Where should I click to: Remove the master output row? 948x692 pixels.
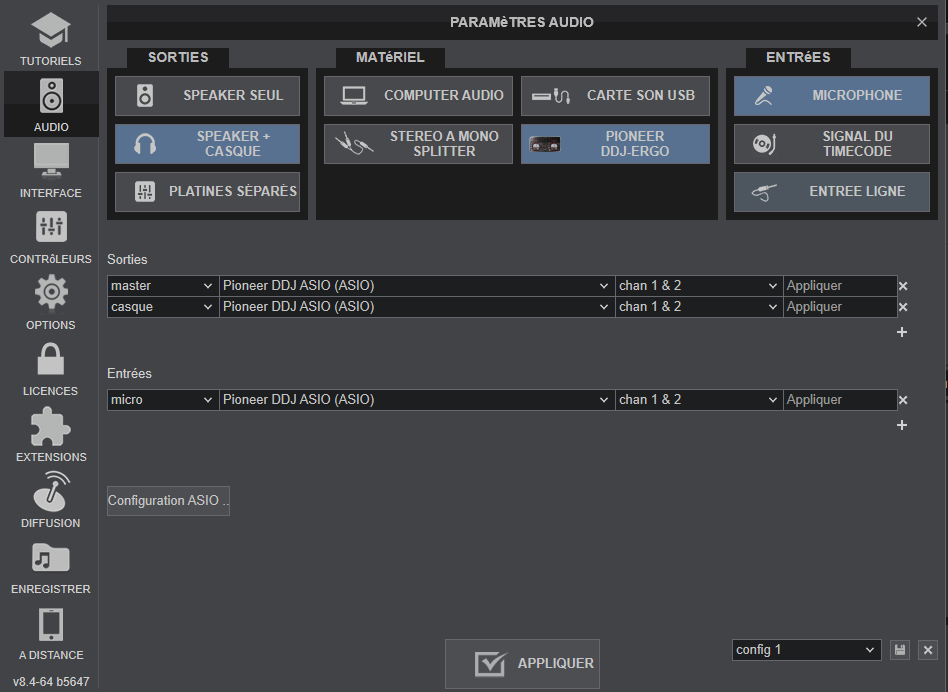pyautogui.click(x=903, y=286)
